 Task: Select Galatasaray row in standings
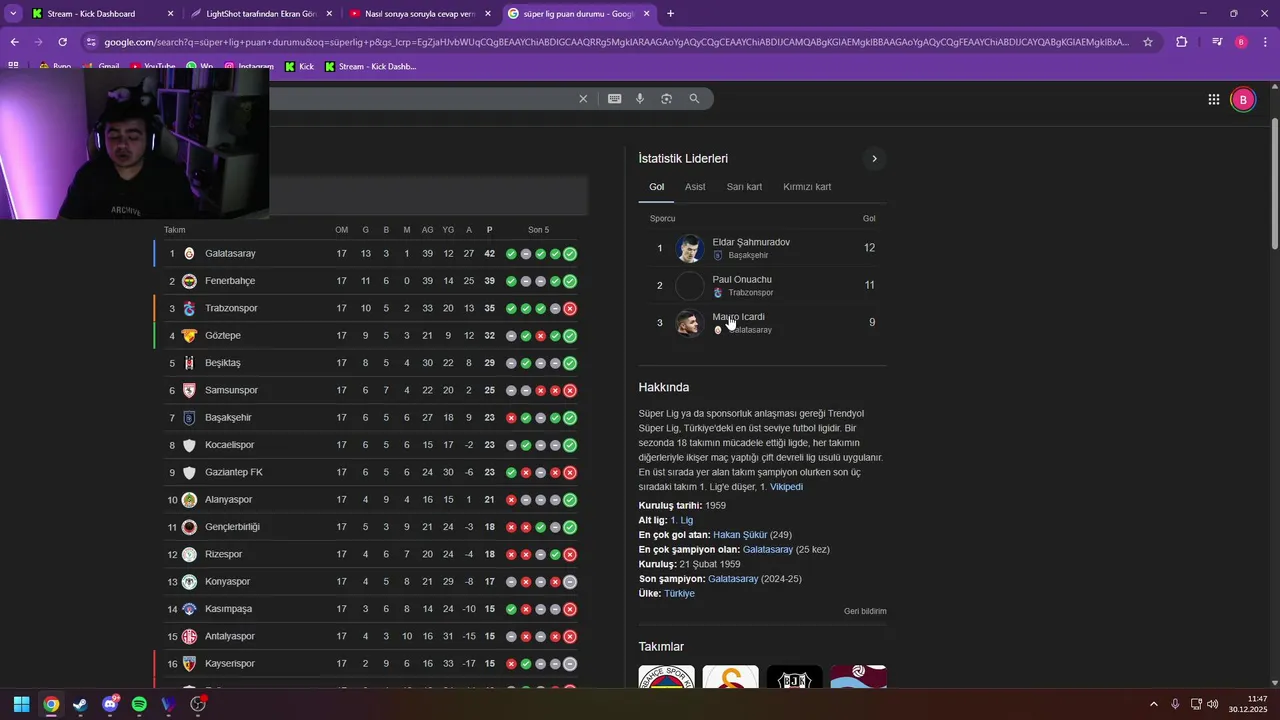point(371,254)
